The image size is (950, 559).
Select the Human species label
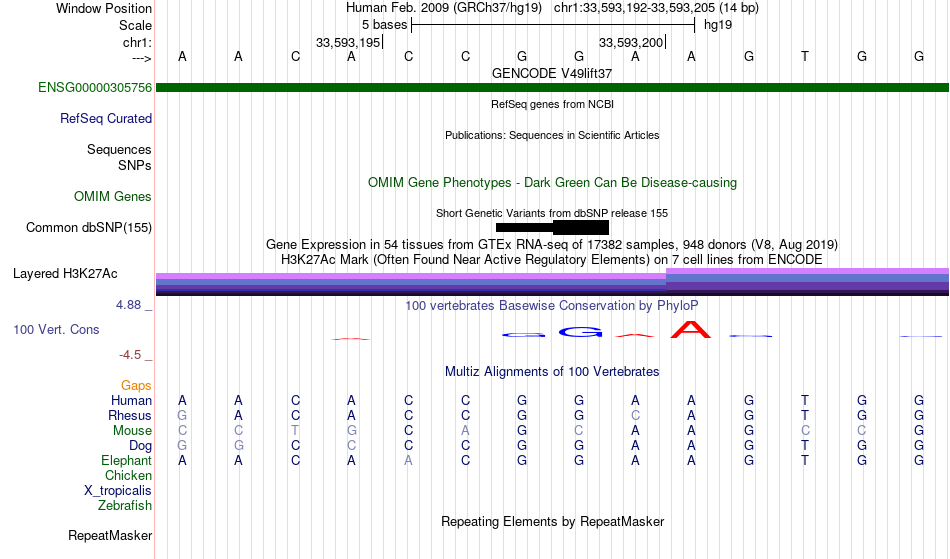[131, 400]
